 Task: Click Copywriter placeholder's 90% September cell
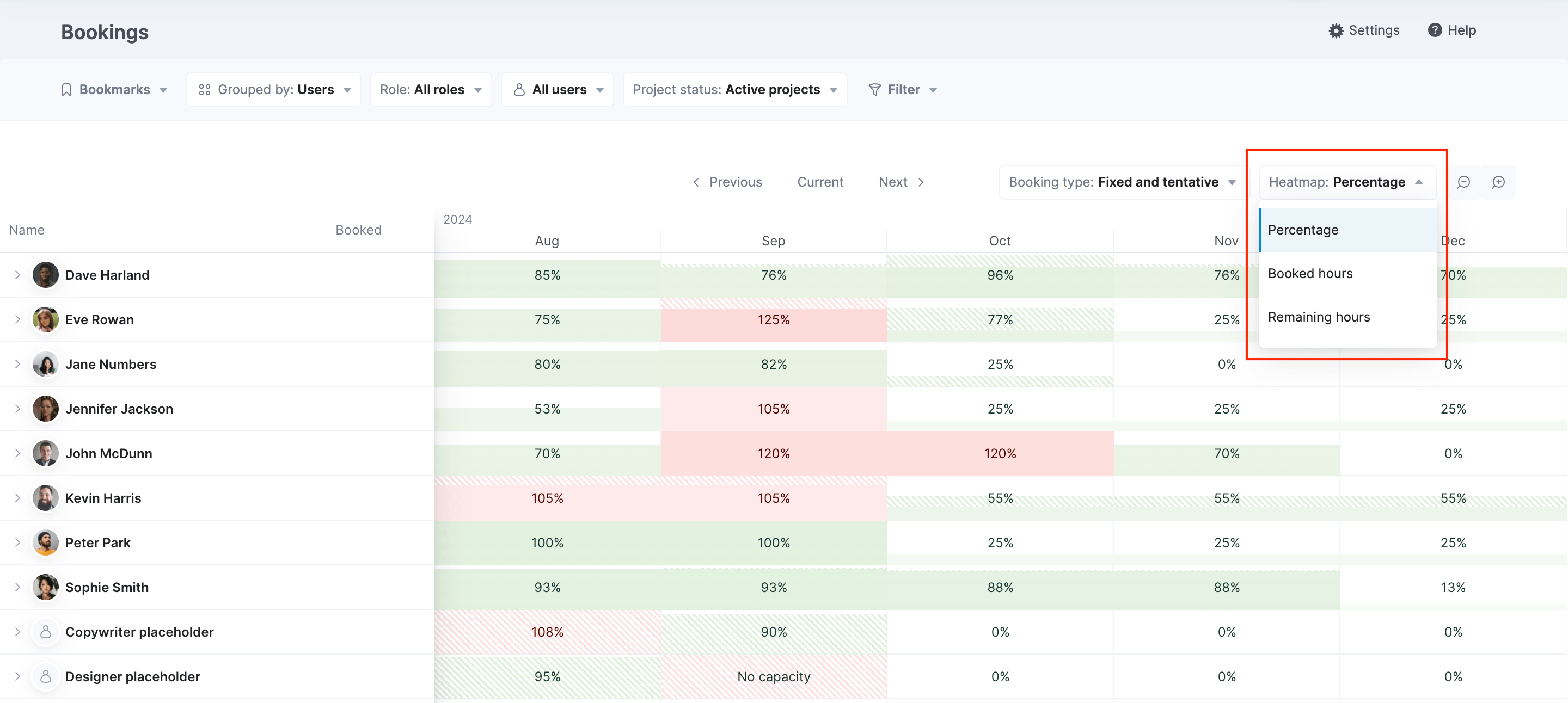774,632
